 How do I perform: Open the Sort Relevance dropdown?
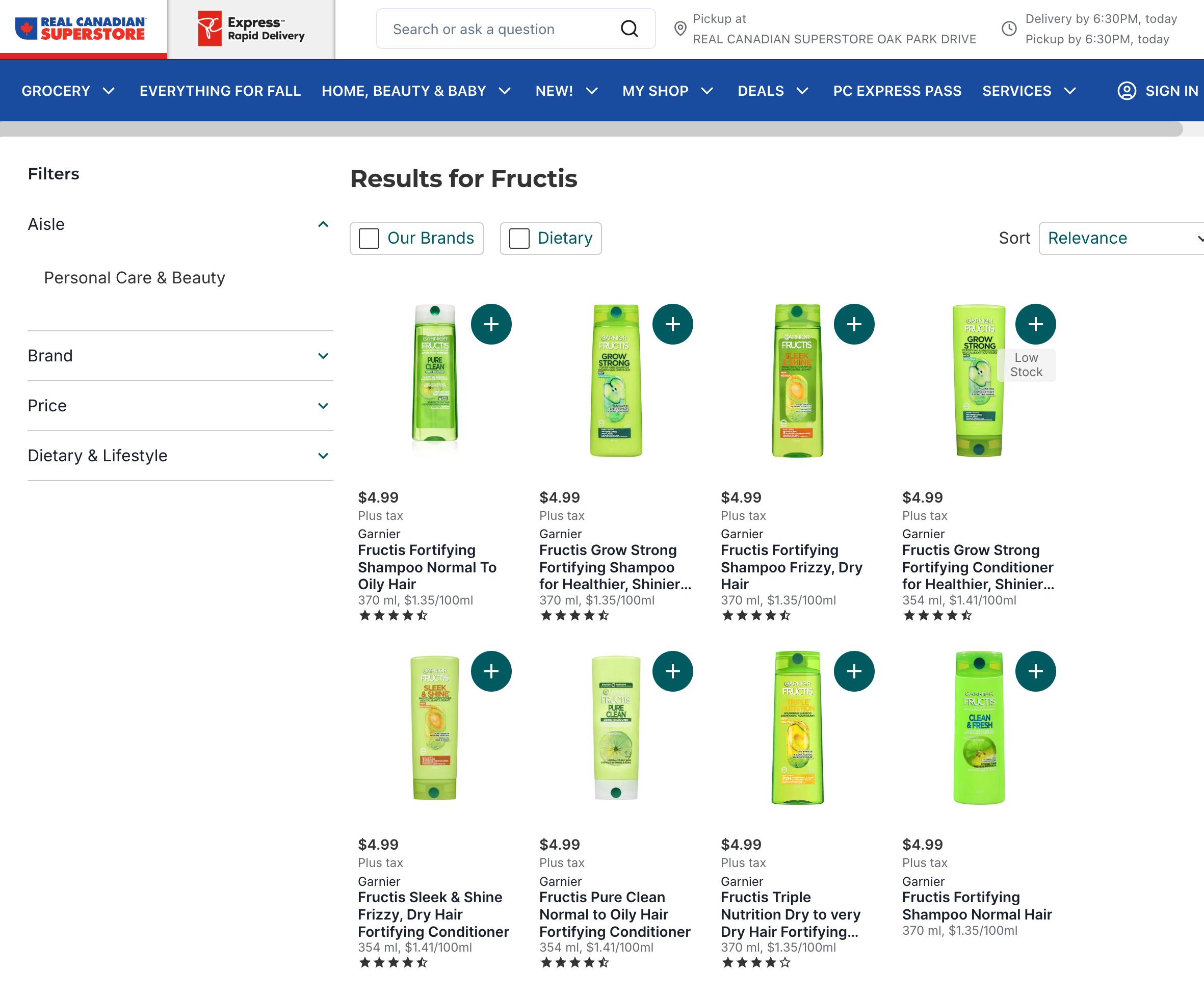1121,239
